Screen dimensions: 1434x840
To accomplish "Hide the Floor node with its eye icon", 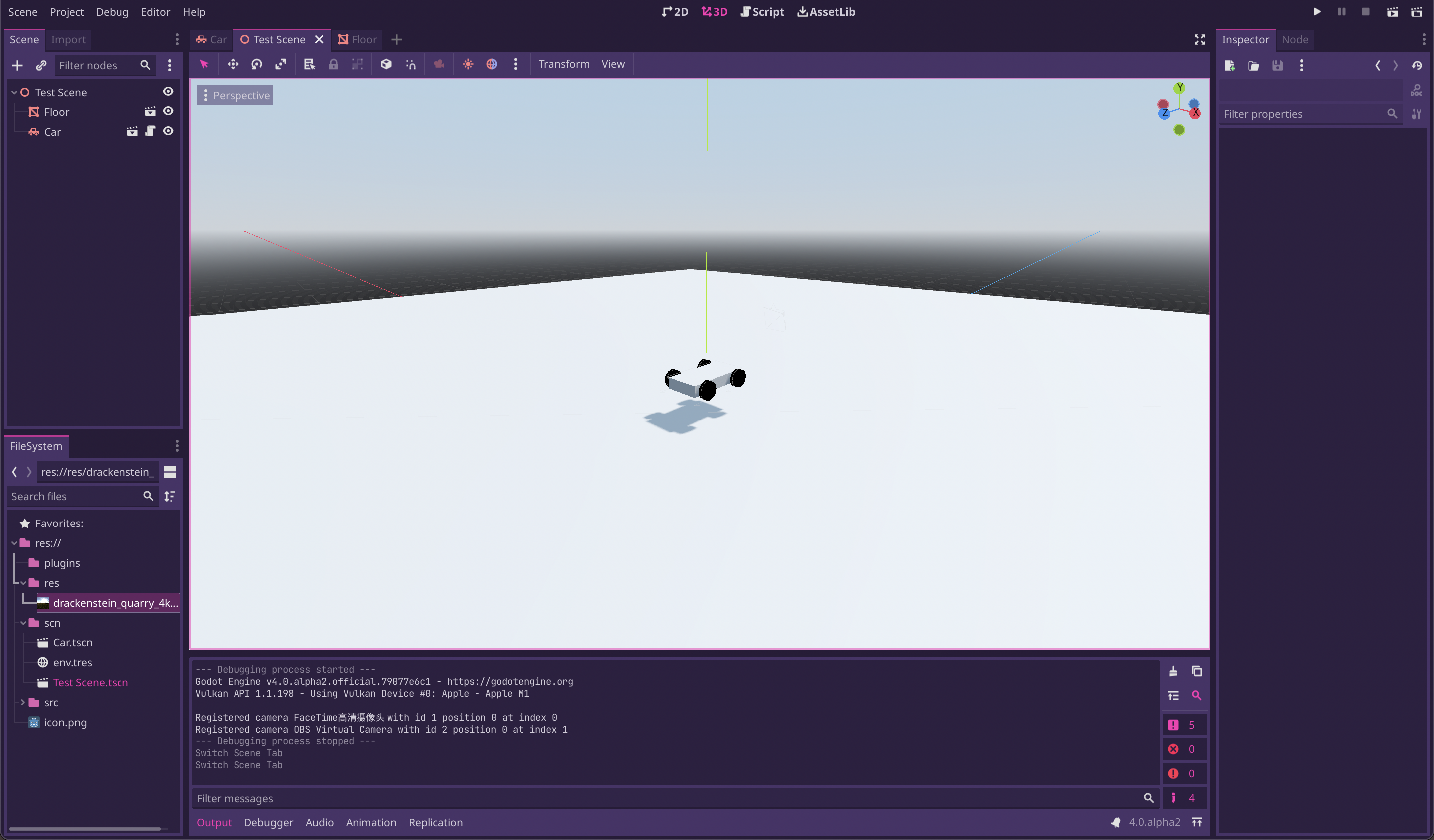I will [168, 112].
